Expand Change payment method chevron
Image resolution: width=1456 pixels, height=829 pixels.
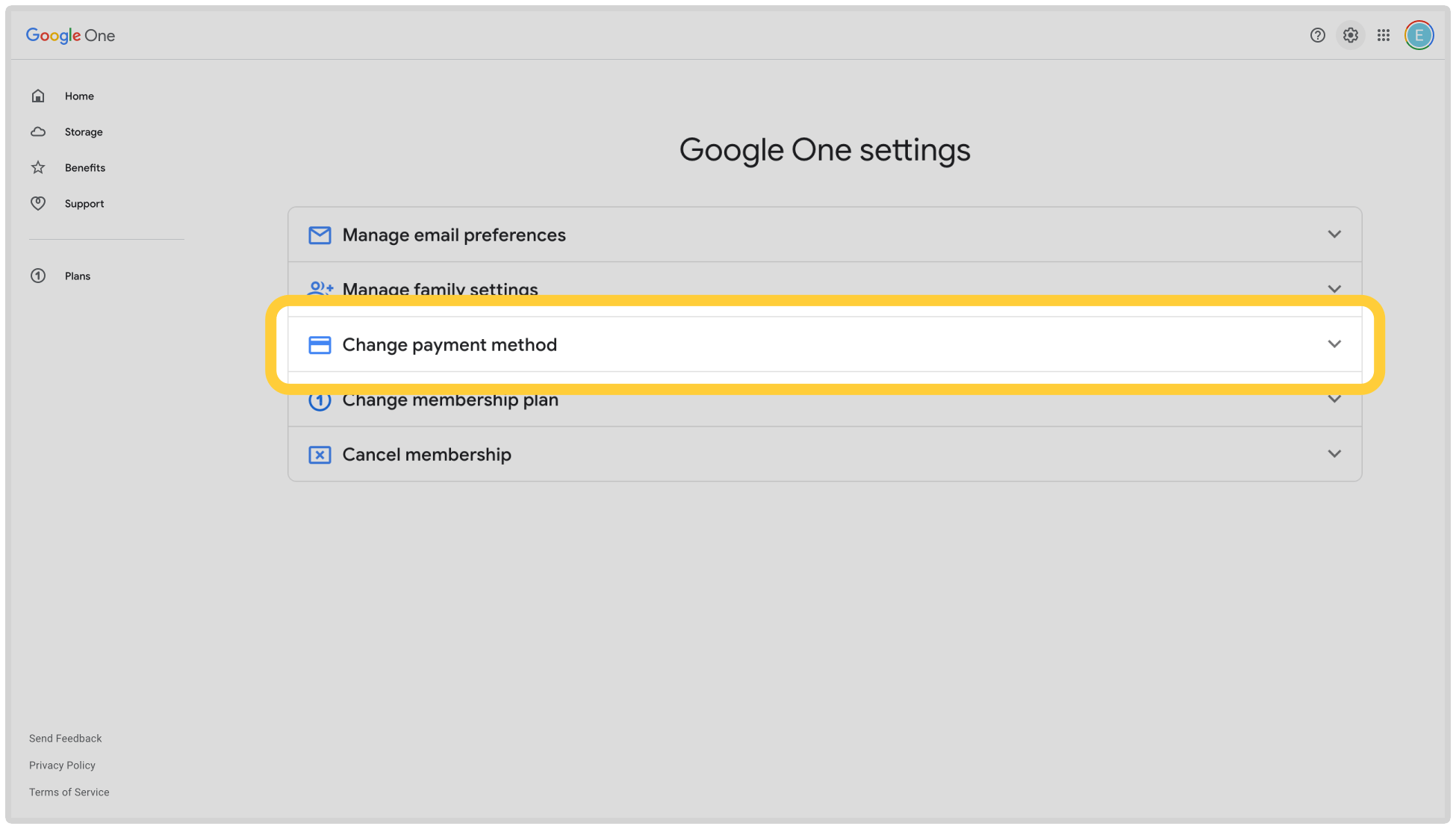tap(1334, 344)
